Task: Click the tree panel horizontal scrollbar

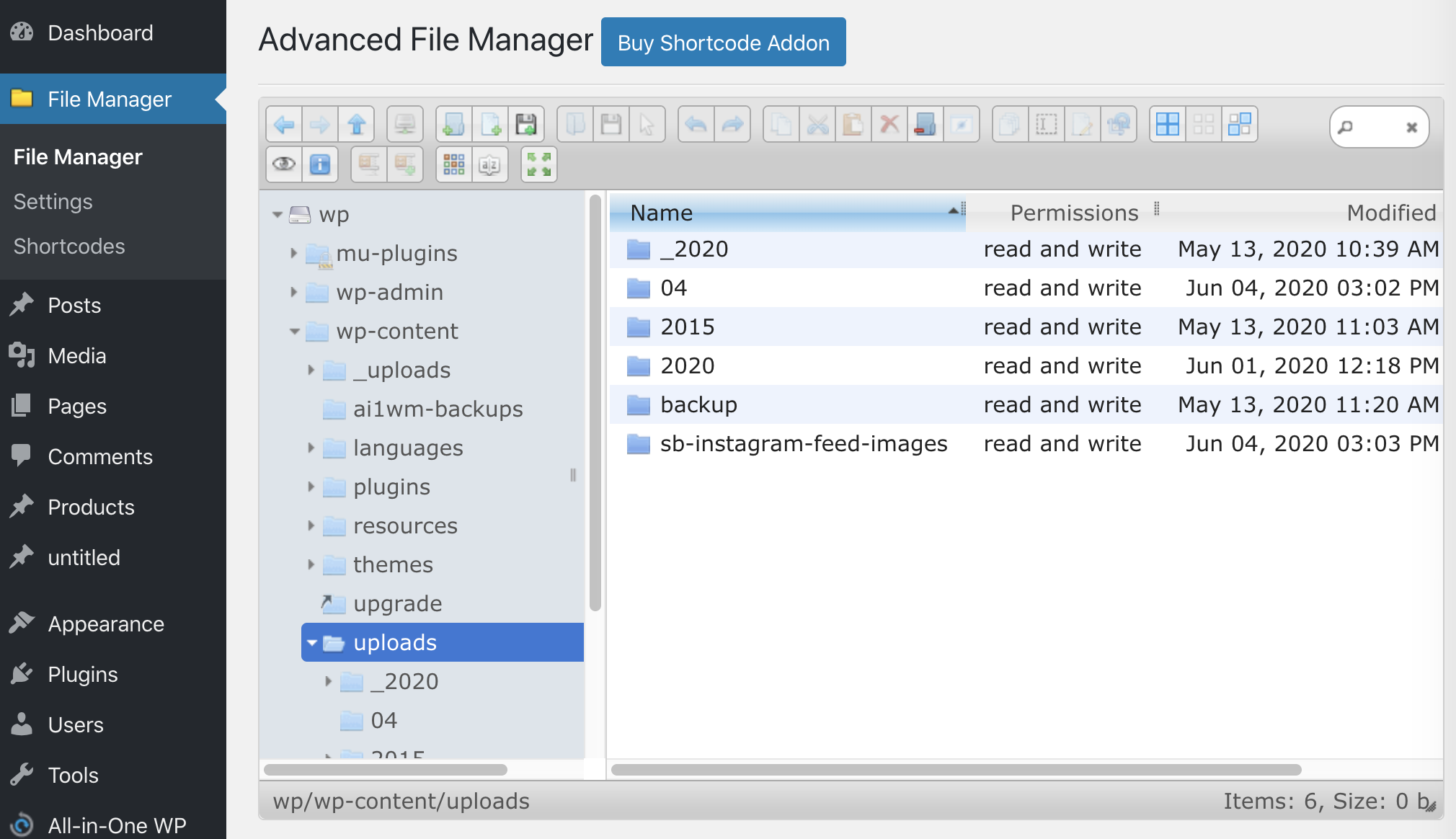Action: tap(386, 770)
